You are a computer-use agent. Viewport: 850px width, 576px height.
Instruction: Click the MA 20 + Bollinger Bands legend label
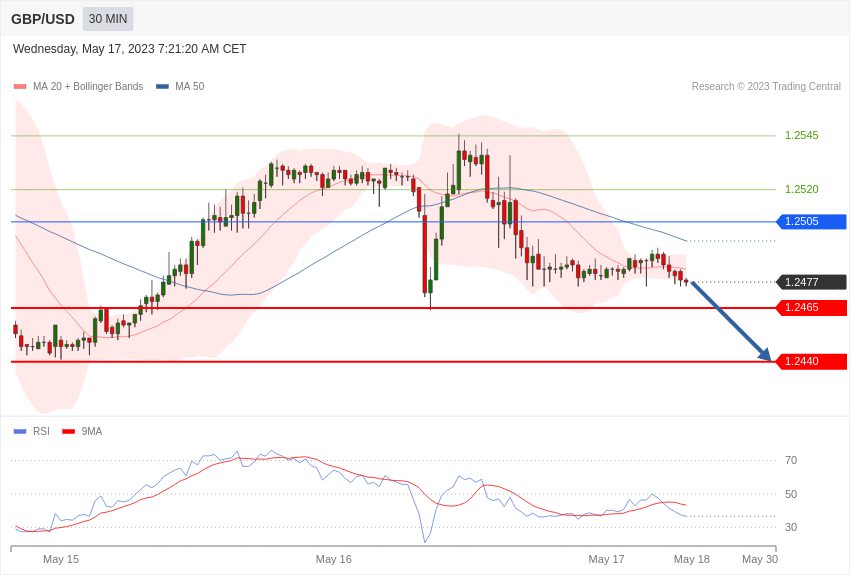point(88,86)
